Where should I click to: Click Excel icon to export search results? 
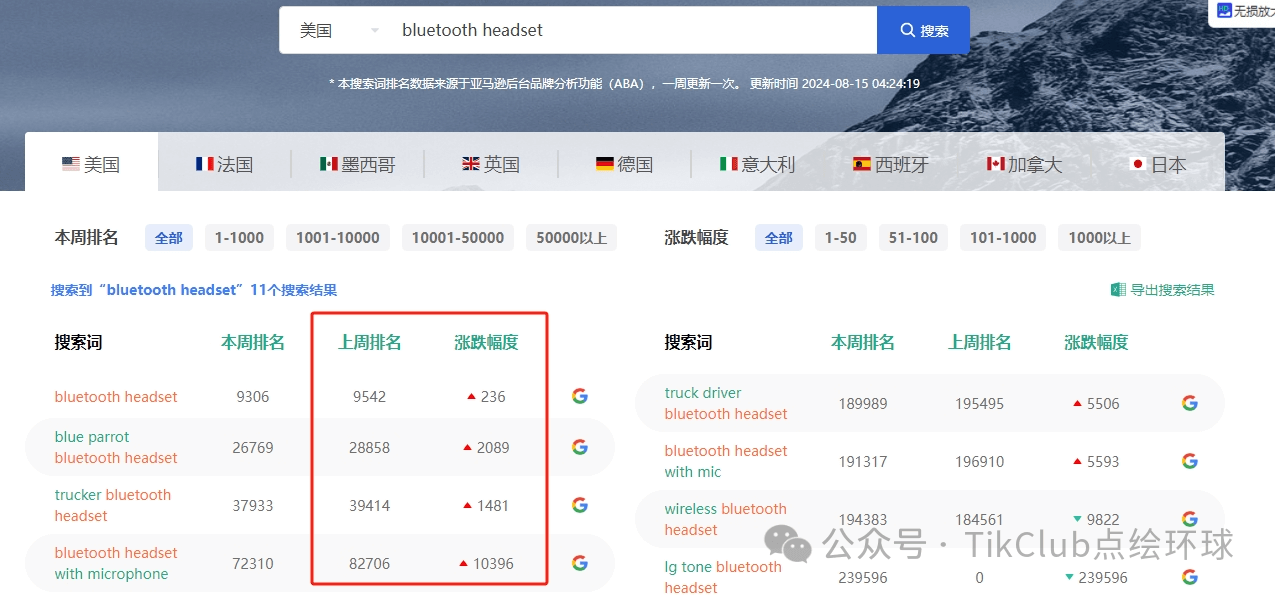(1118, 290)
